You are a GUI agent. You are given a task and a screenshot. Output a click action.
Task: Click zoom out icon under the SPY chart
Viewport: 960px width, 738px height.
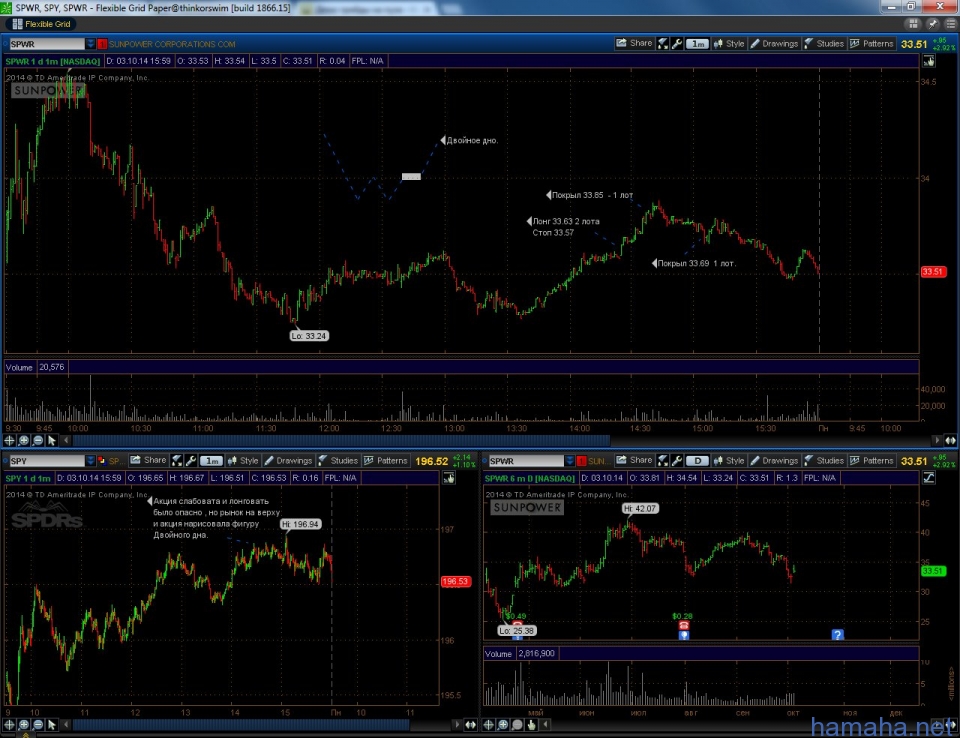(37, 725)
